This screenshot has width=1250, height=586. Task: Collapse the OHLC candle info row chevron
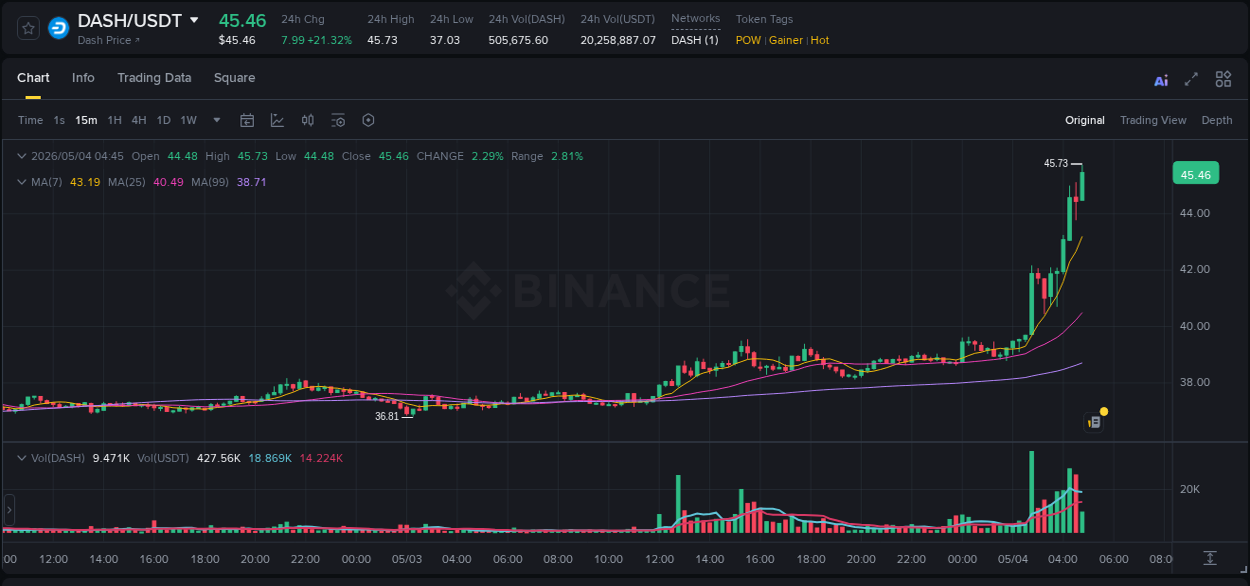point(22,156)
